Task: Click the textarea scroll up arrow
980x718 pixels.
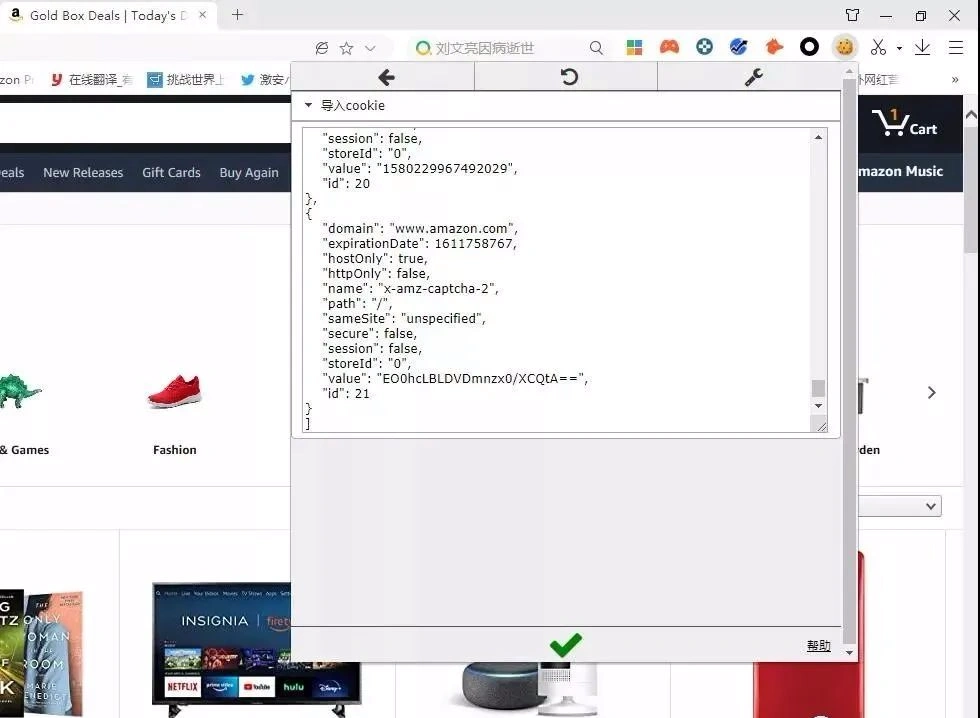Action: pyautogui.click(x=818, y=137)
